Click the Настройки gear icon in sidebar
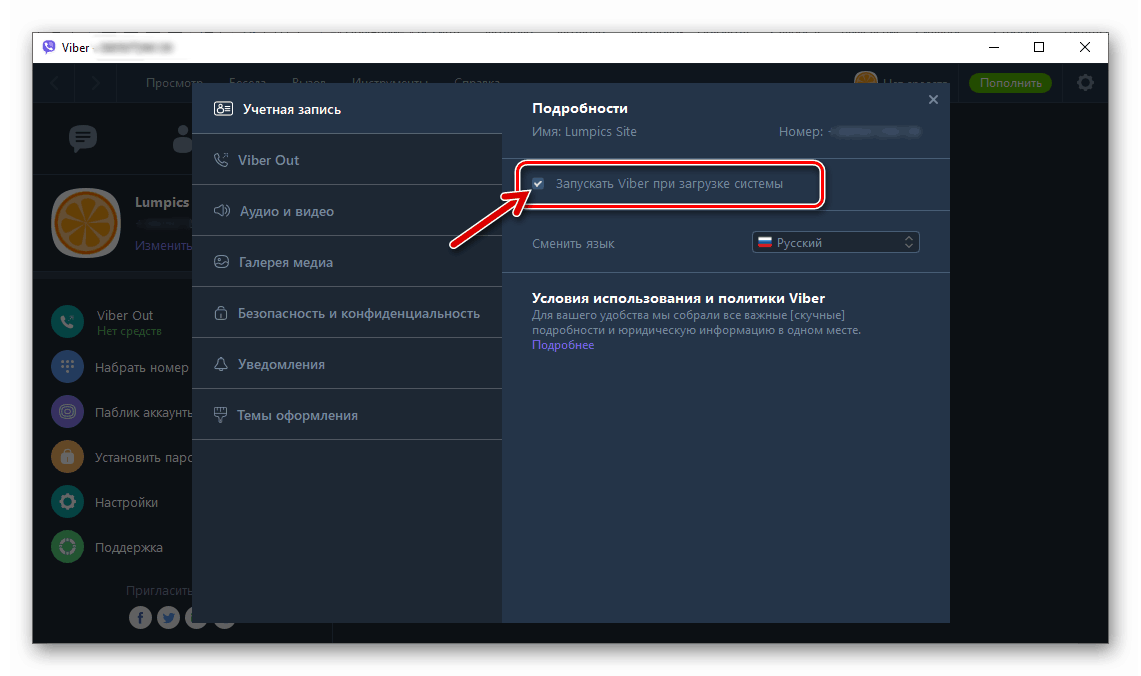The width and height of the screenshot is (1141, 676). tap(67, 502)
